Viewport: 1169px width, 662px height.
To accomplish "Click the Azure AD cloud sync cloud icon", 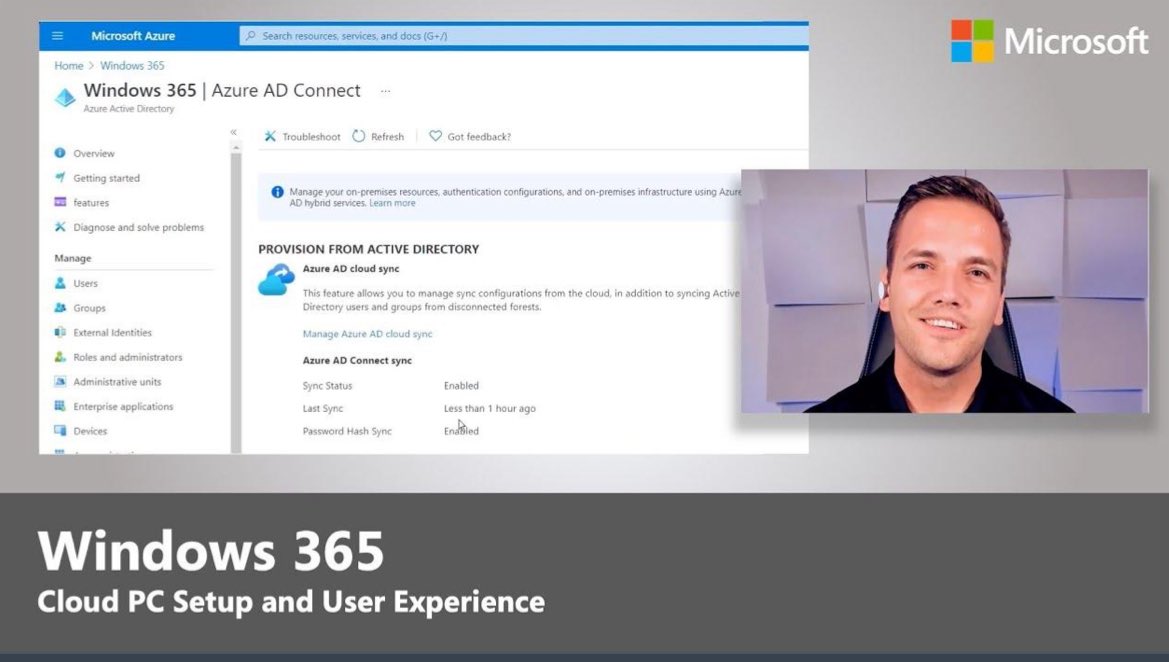I will tap(276, 280).
